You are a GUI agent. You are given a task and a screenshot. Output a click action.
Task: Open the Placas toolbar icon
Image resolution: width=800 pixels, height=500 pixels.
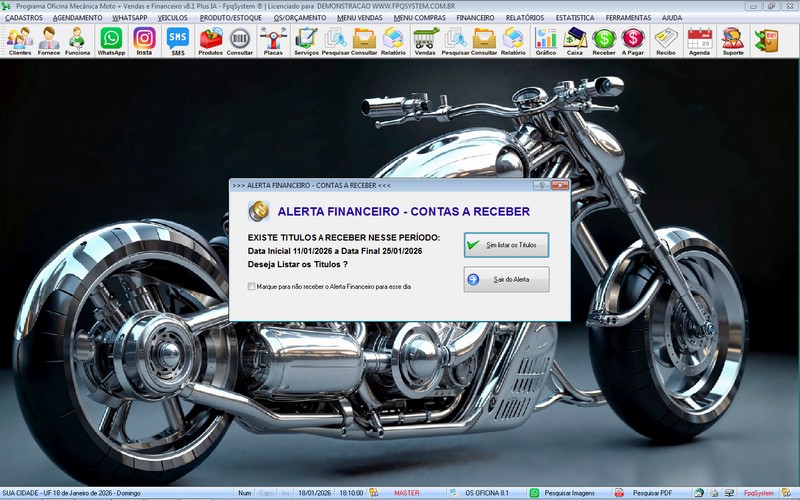272,41
